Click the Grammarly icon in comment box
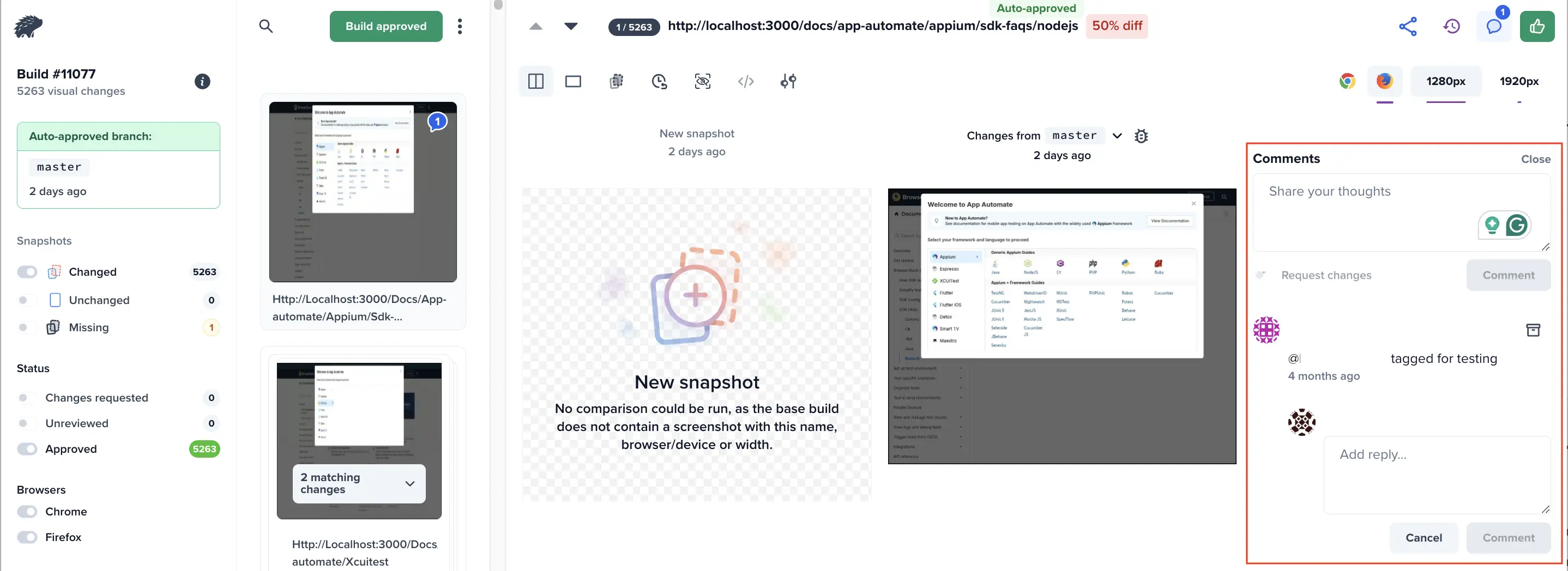This screenshot has height=571, width=1568. (x=1516, y=225)
